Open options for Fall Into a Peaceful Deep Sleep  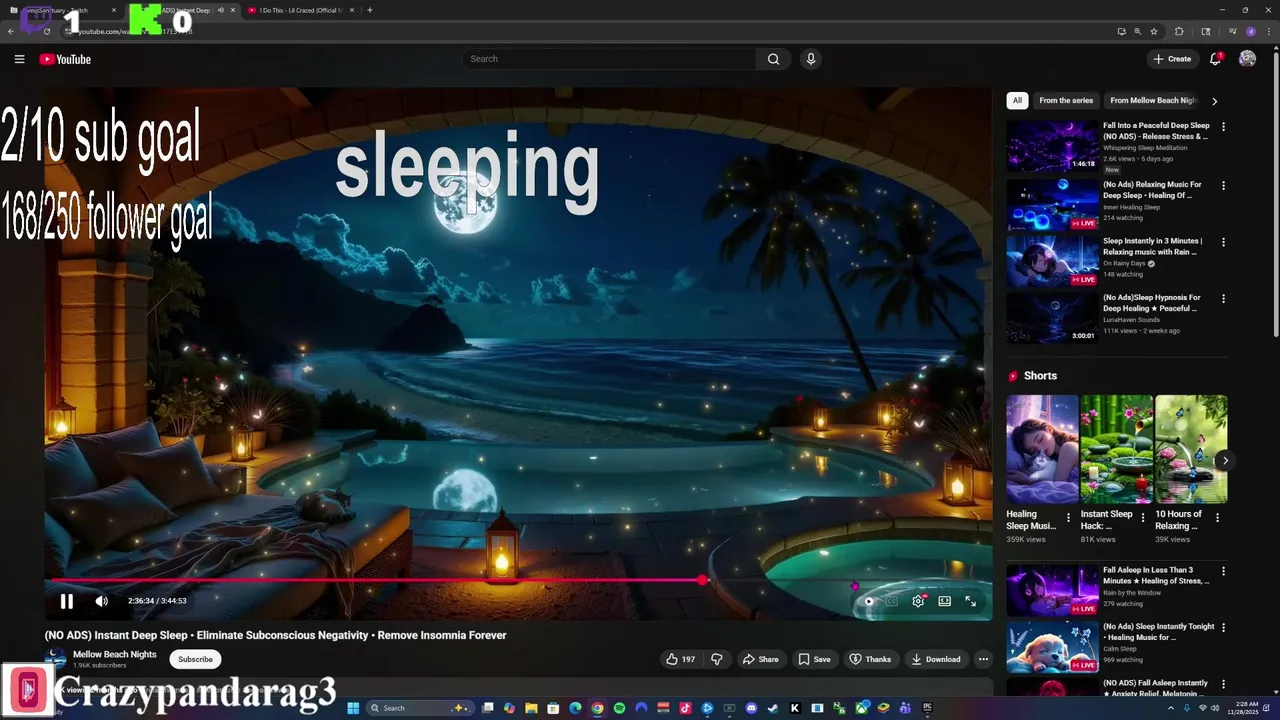click(1223, 127)
